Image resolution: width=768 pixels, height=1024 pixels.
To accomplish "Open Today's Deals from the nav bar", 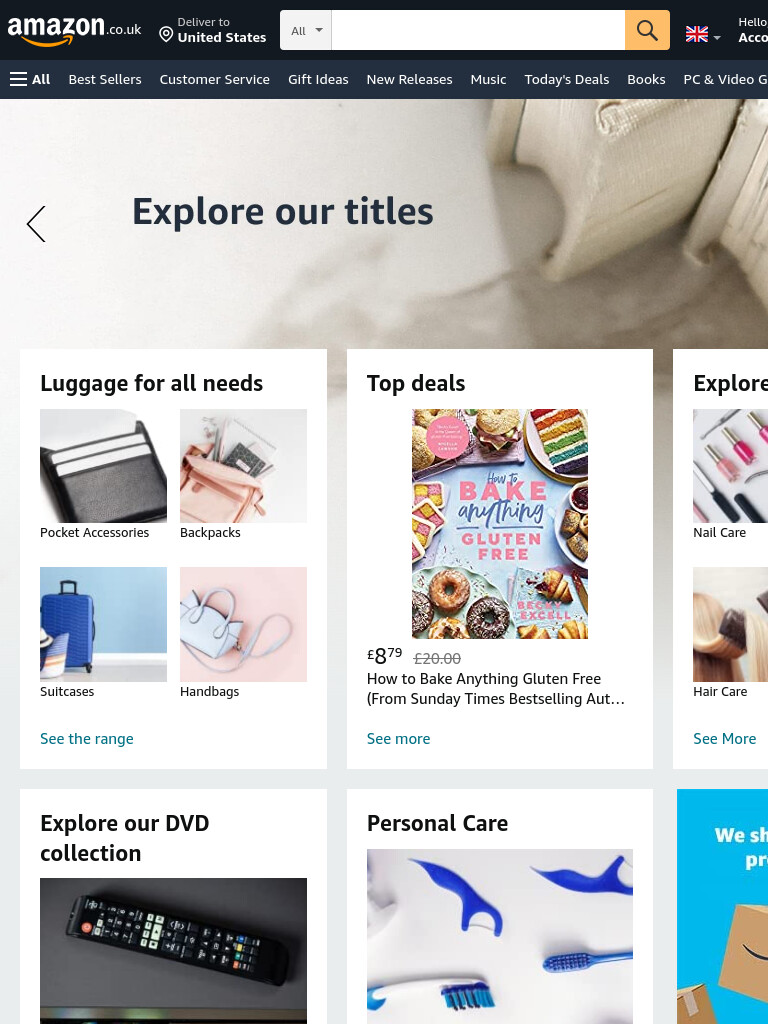I will 566,79.
